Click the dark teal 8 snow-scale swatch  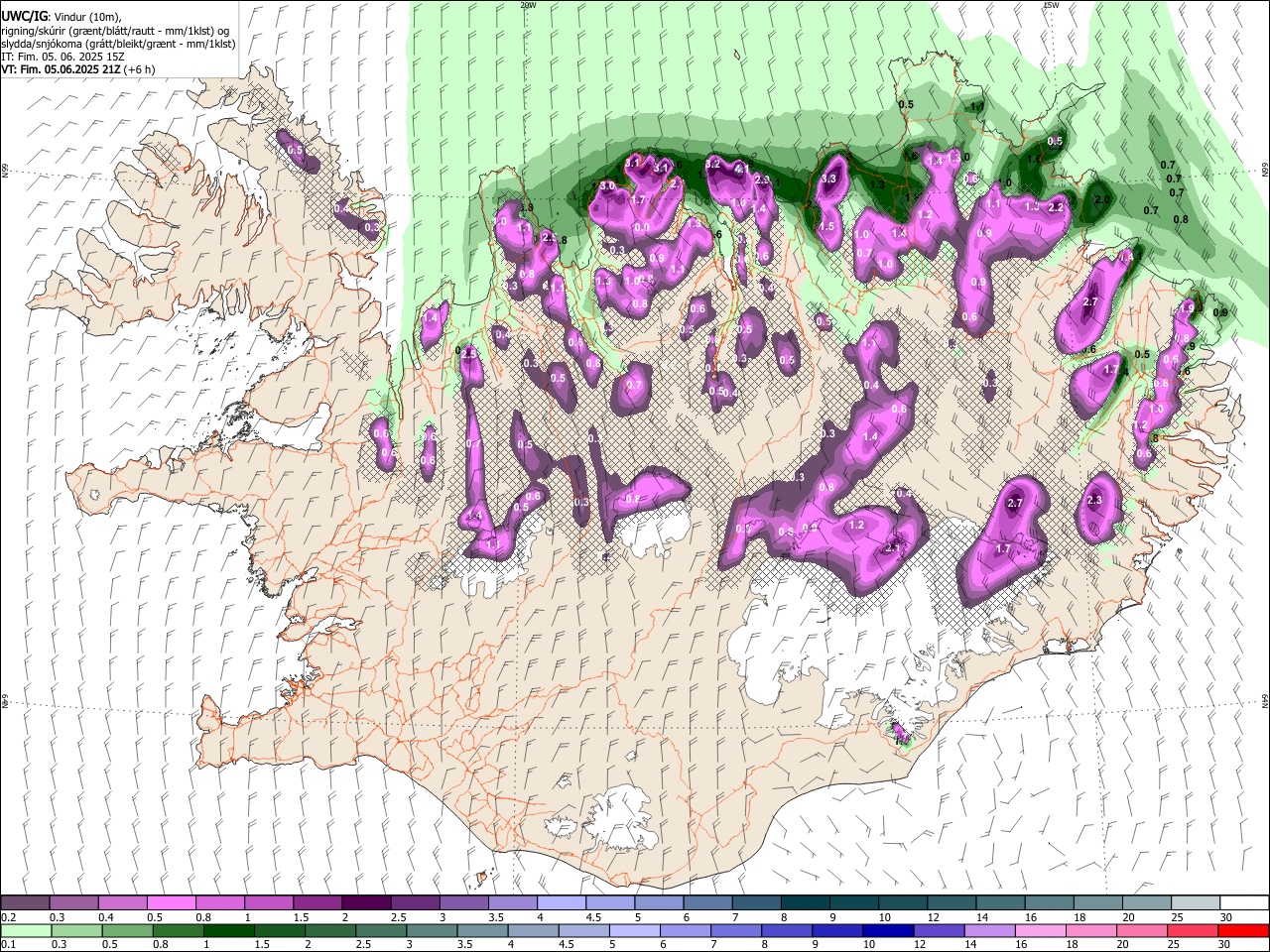tap(805, 903)
